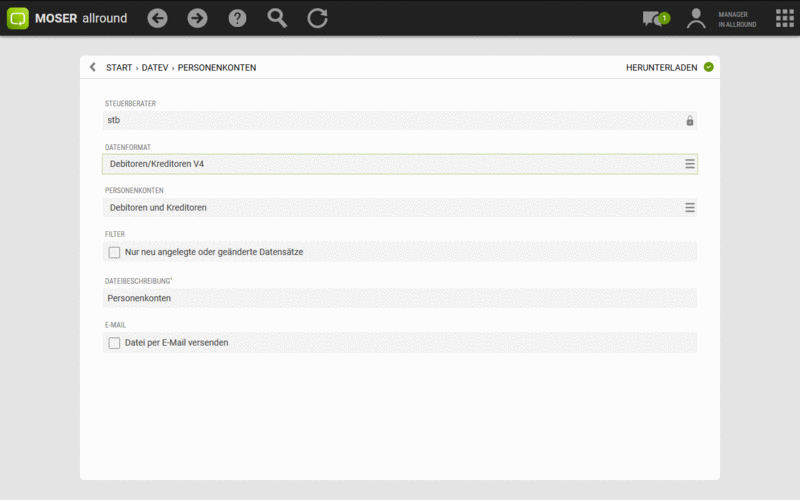The width and height of the screenshot is (800, 500).
Task: Open search with the magnifier icon
Action: [277, 18]
